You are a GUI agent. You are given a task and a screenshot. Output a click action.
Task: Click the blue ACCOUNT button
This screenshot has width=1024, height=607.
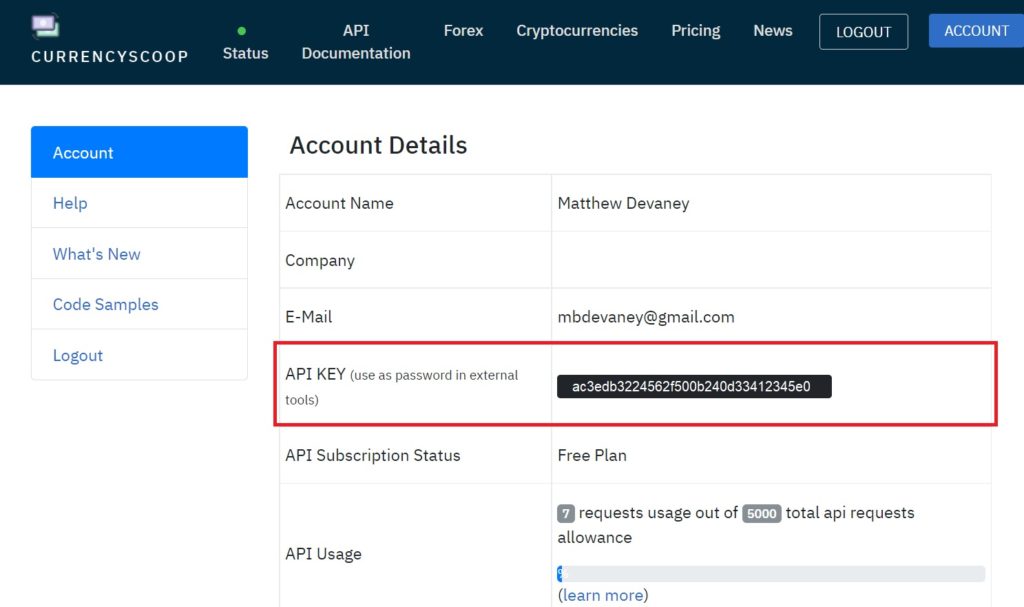click(x=976, y=31)
